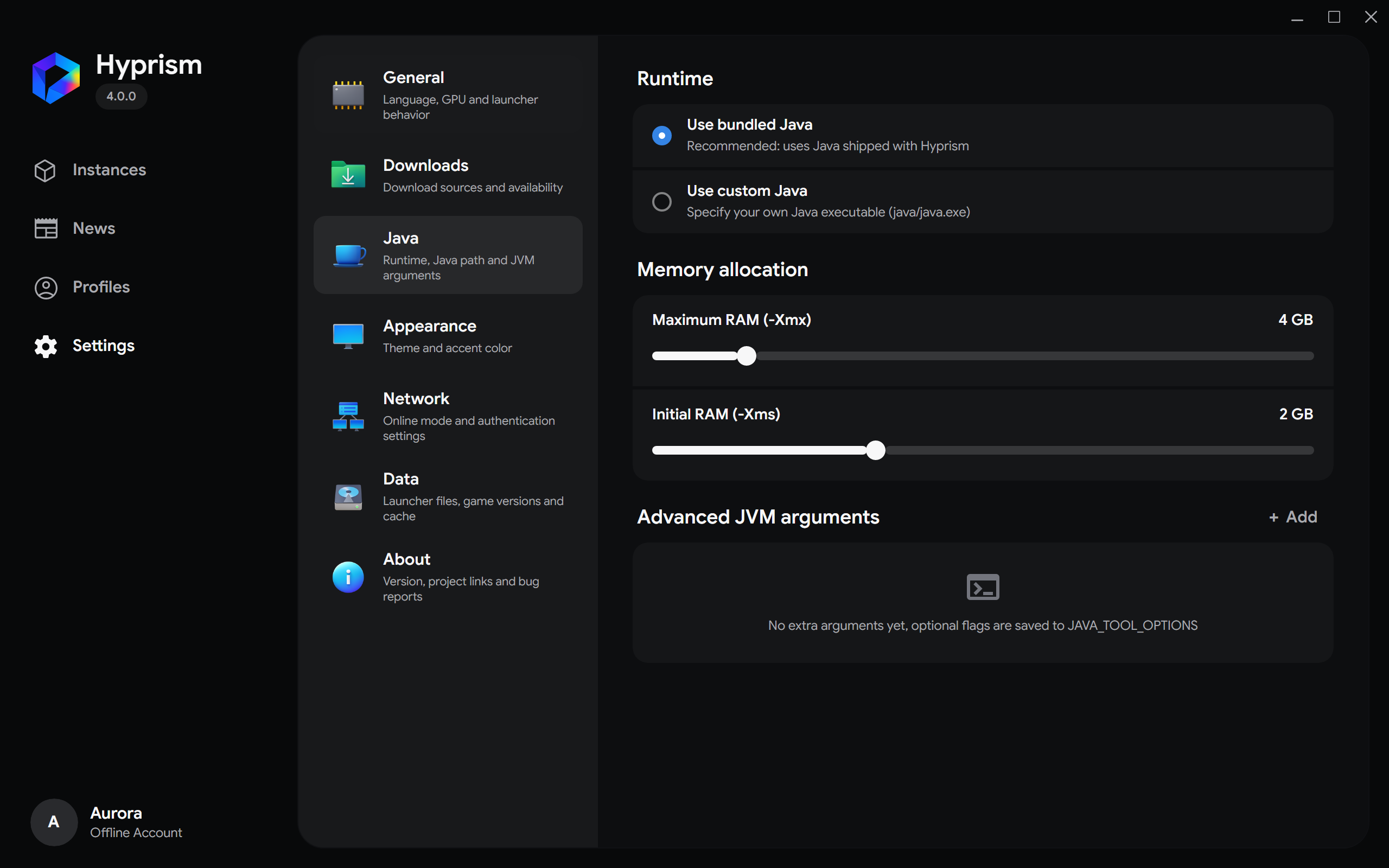Image resolution: width=1389 pixels, height=868 pixels.
Task: Click the News calendar icon
Action: [x=46, y=228]
